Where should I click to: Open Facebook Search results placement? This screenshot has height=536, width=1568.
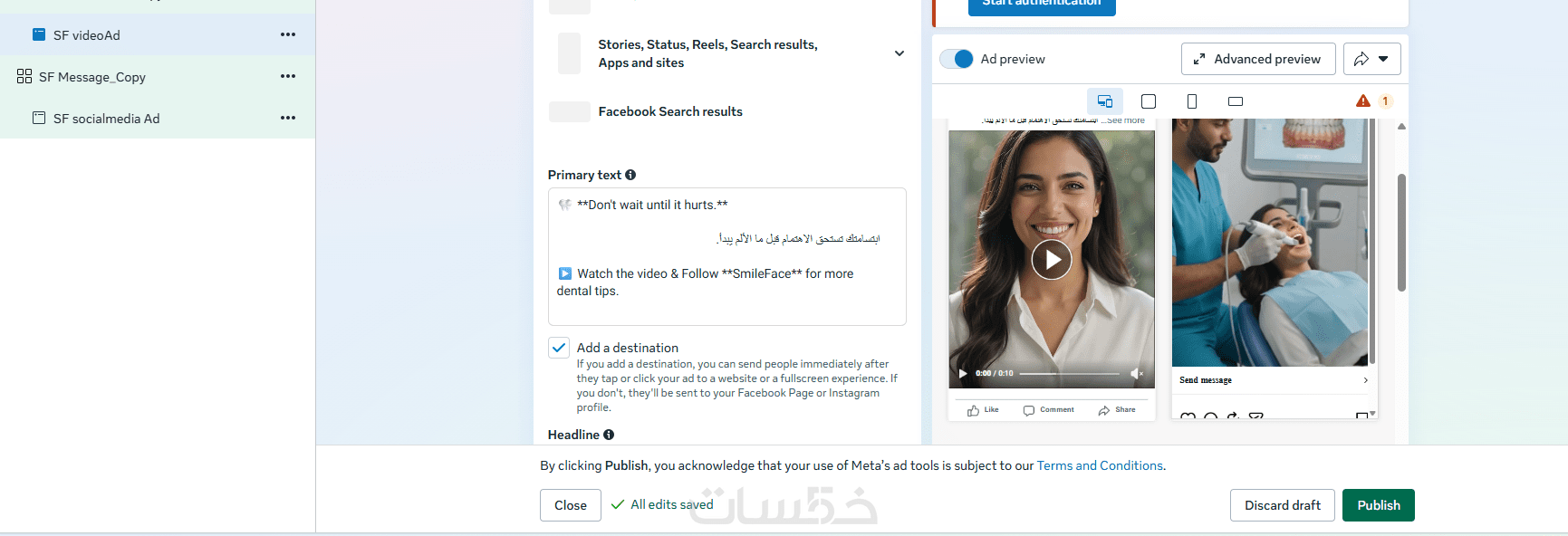pyautogui.click(x=669, y=111)
